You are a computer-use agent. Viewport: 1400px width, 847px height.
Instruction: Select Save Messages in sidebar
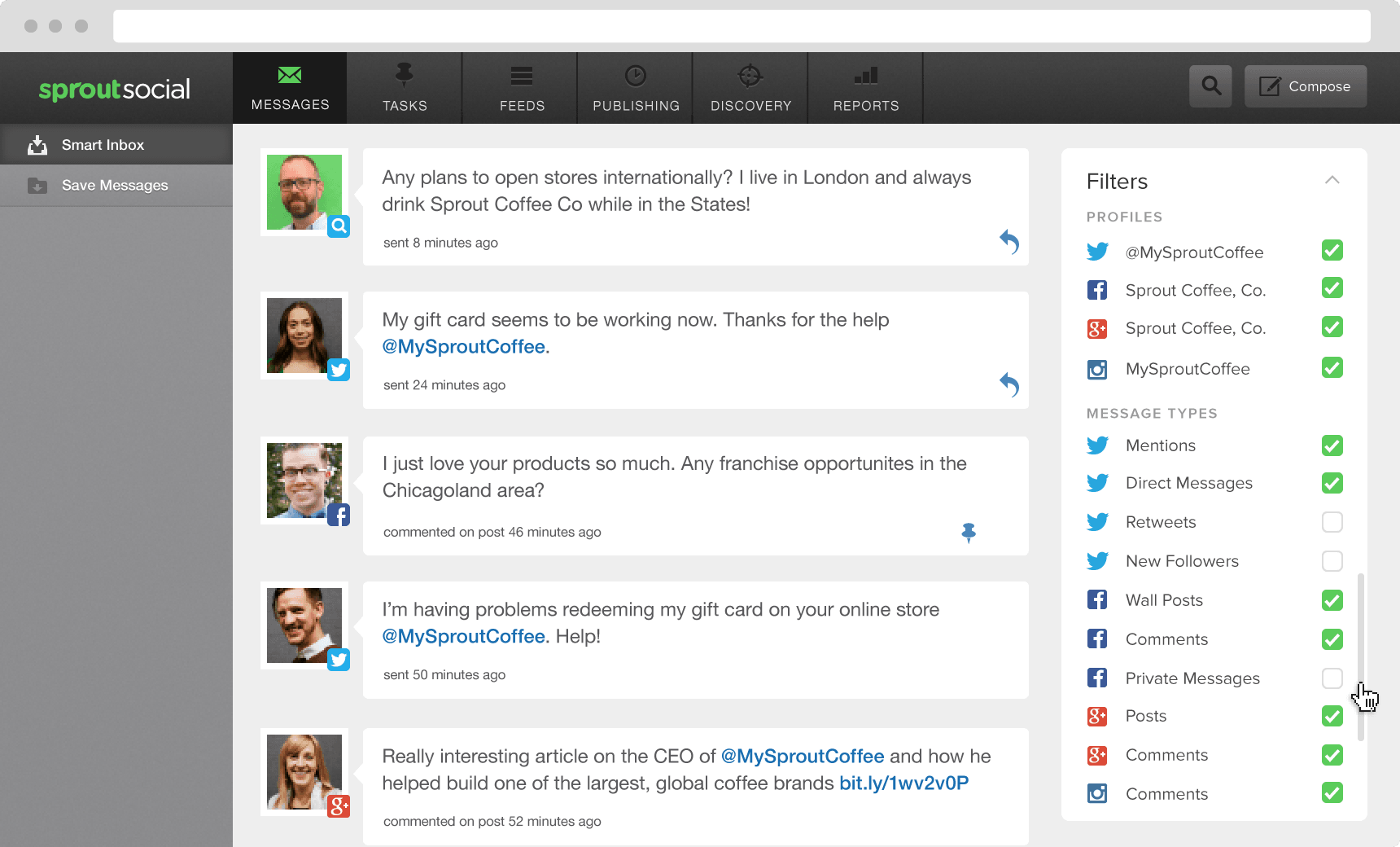click(x=116, y=186)
